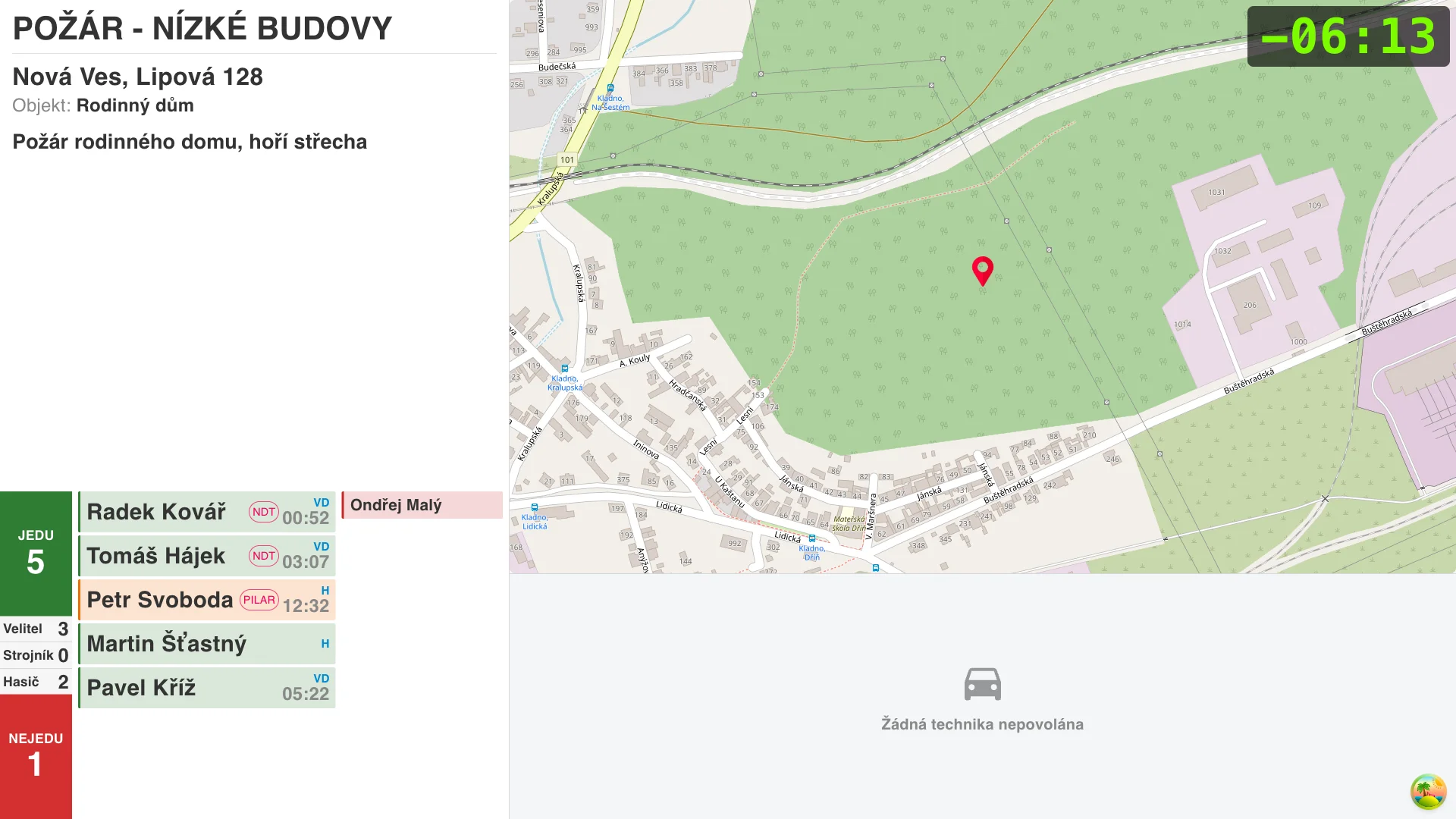Click the POŽÁR - NÍZKÉ BUDOVY heading
The height and width of the screenshot is (819, 1456).
click(x=202, y=29)
